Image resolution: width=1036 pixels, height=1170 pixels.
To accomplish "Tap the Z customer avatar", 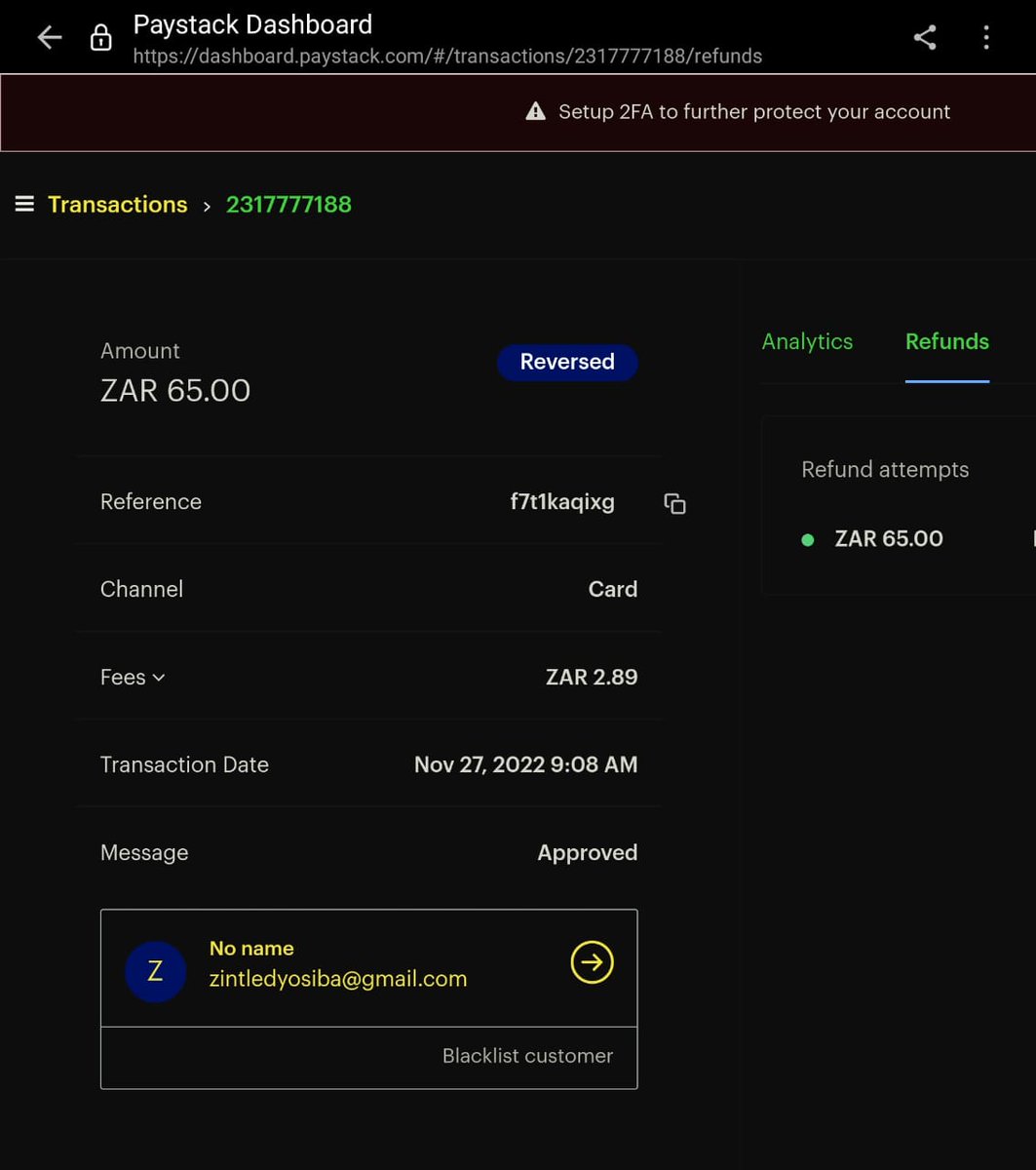I will pos(155,971).
